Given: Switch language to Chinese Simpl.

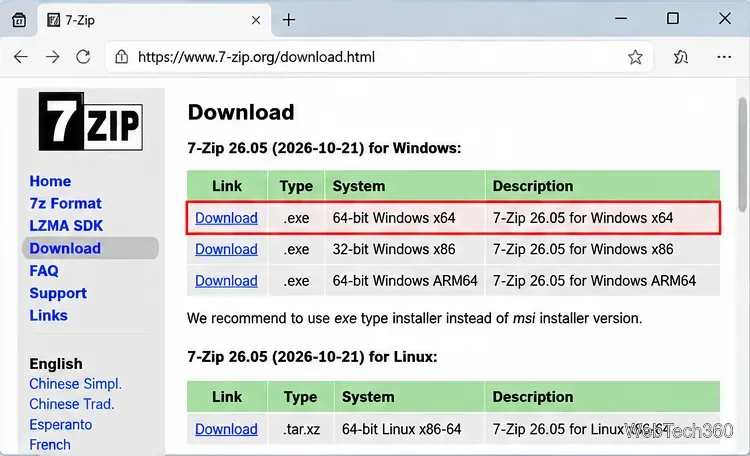Looking at the screenshot, I should pyautogui.click(x=76, y=384).
